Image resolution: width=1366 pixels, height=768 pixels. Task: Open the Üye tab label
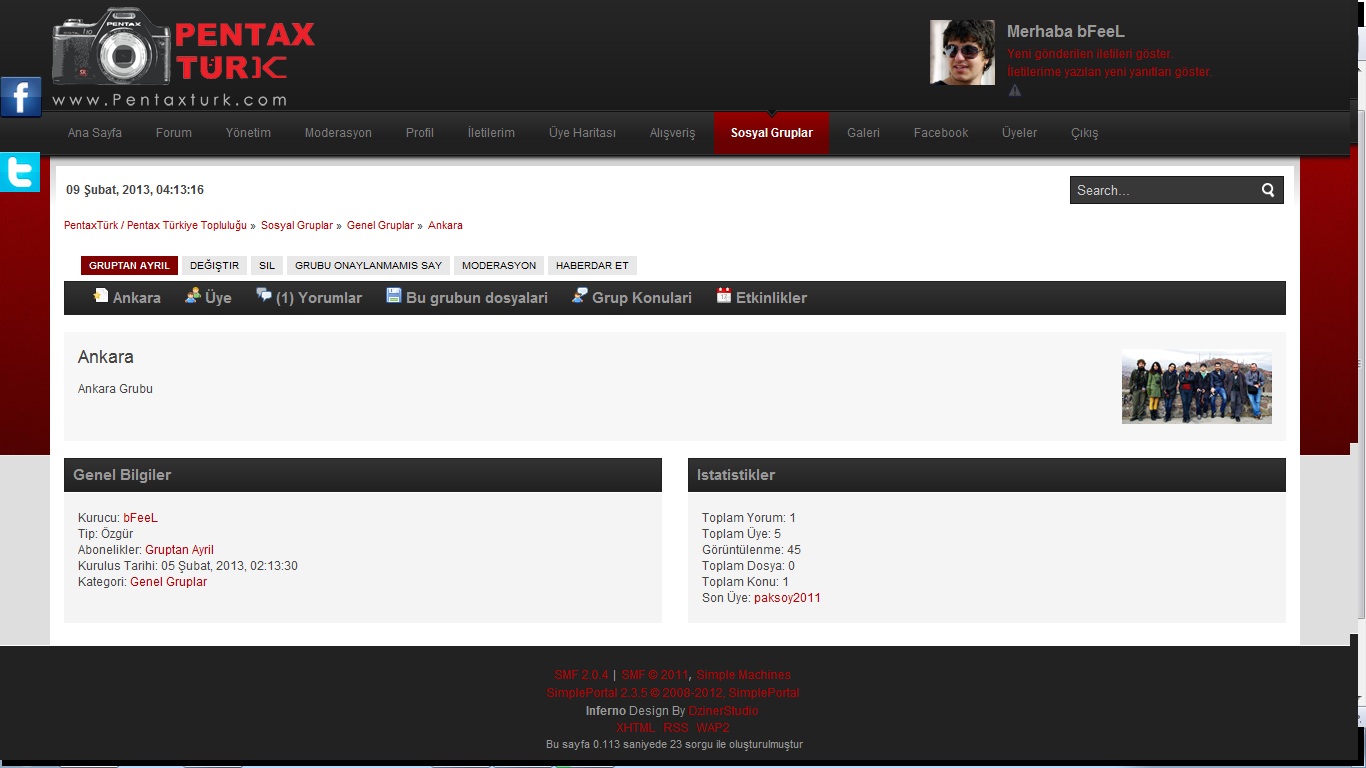[218, 298]
